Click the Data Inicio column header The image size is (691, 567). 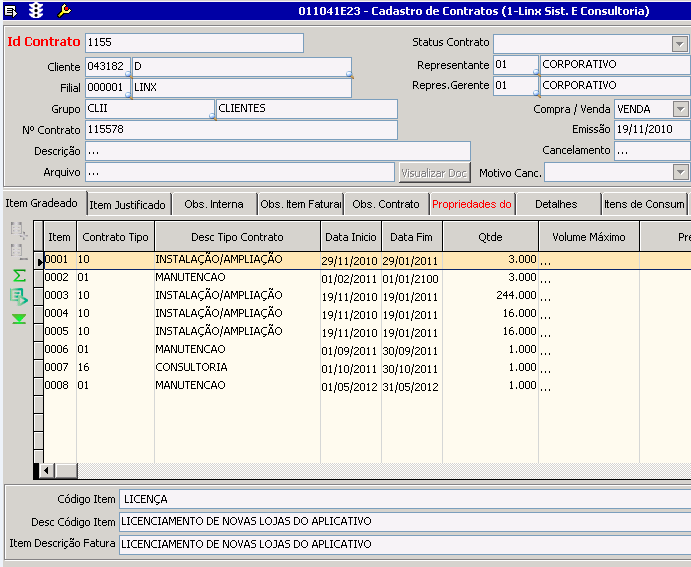pos(350,237)
